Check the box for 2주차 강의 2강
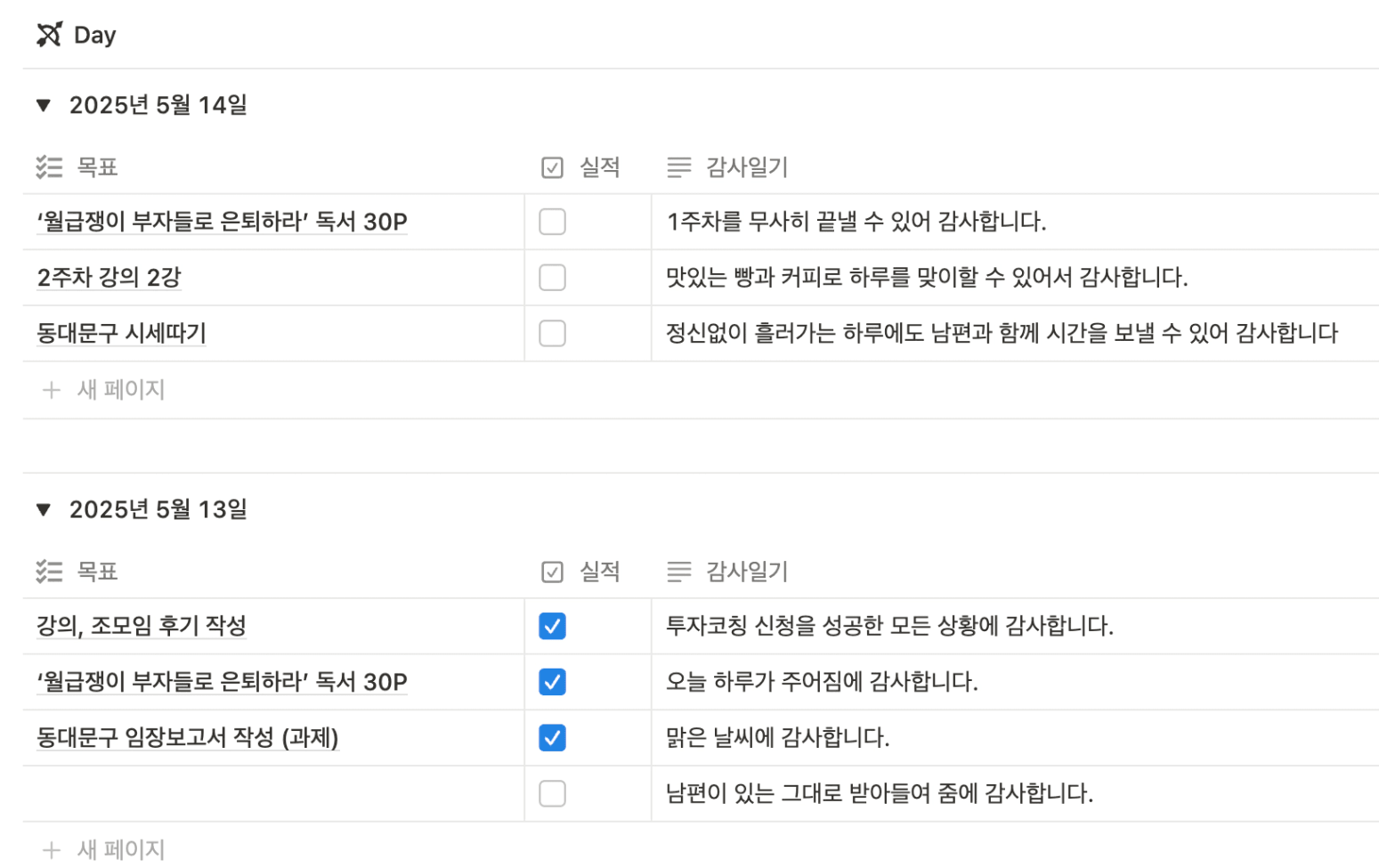The height and width of the screenshot is (868, 1379). [552, 278]
